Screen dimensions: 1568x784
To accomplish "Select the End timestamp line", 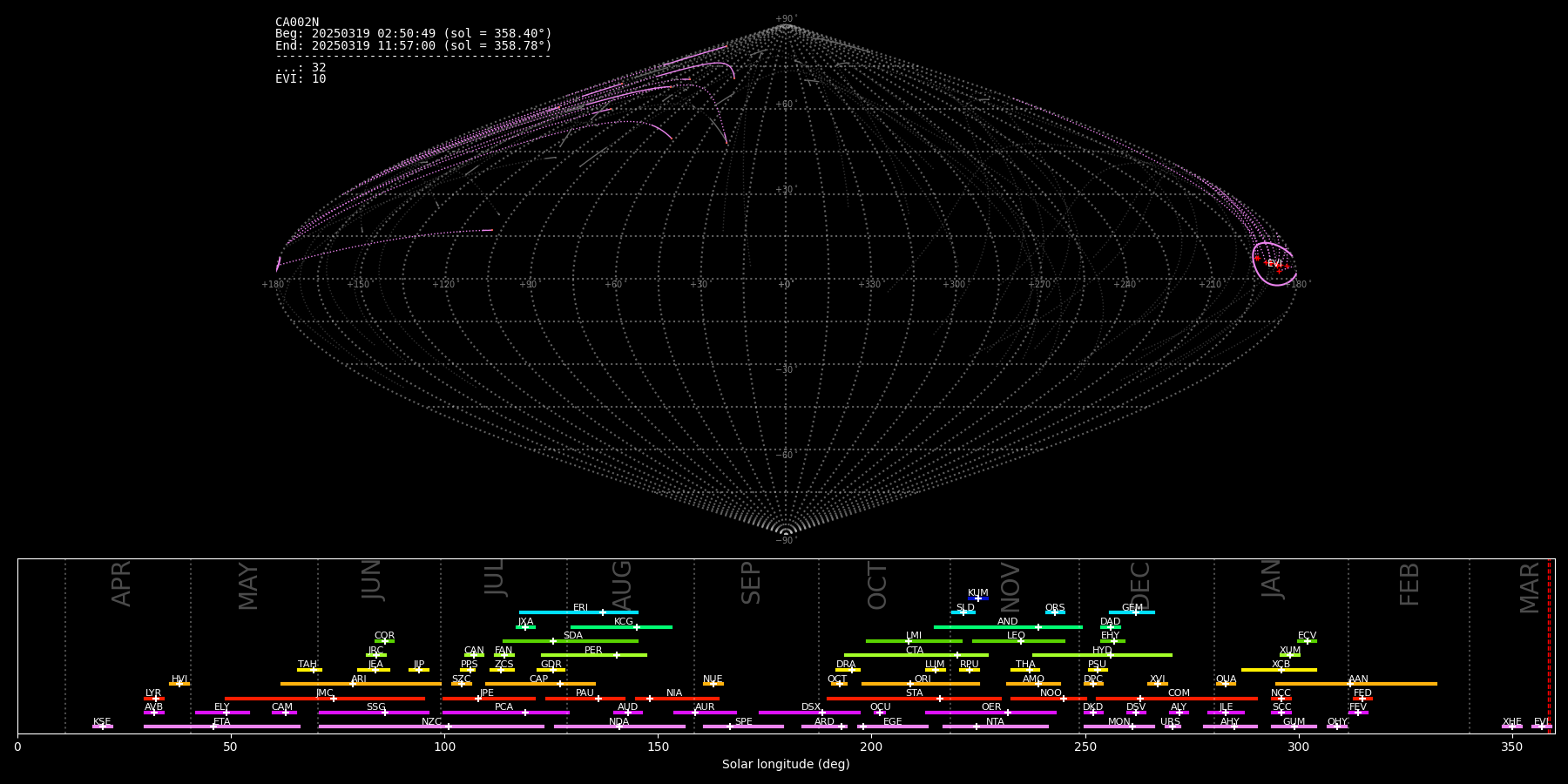I will tap(414, 45).
